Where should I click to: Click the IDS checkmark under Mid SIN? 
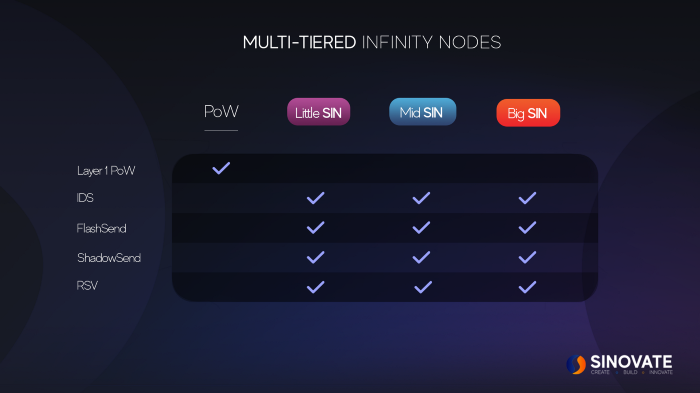click(x=421, y=198)
